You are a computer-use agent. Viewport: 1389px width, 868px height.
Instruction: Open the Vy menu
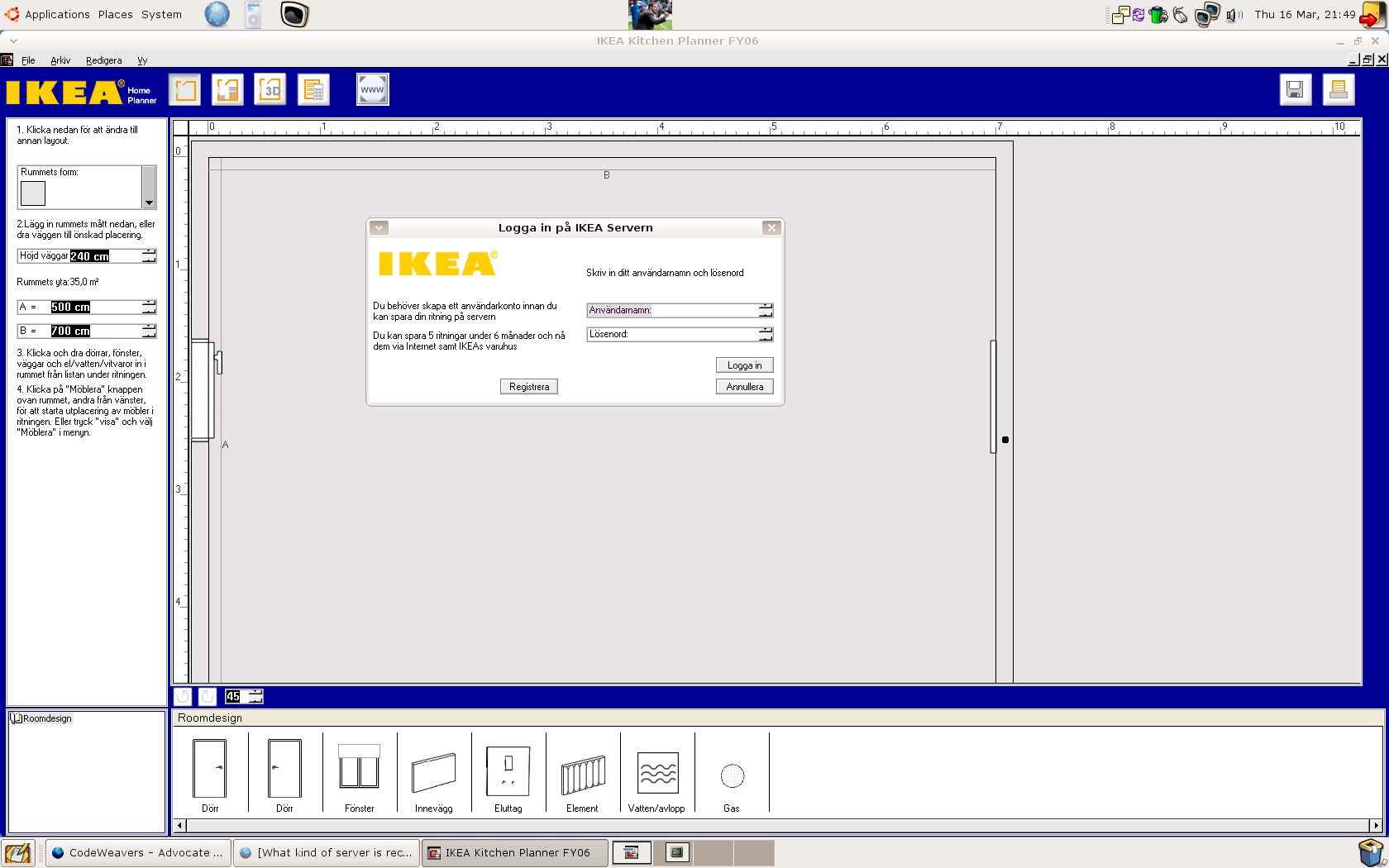142,60
